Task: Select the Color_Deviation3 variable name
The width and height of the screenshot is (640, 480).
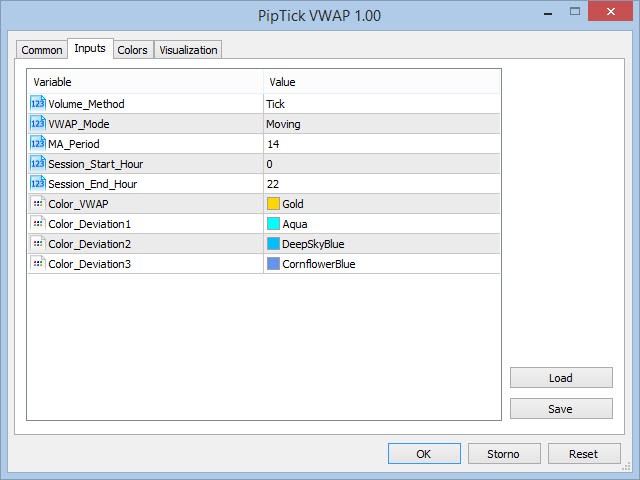Action: coord(89,264)
